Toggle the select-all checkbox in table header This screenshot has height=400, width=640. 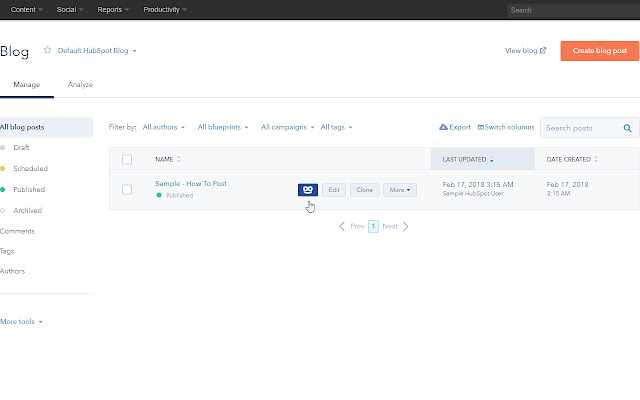coord(127,159)
